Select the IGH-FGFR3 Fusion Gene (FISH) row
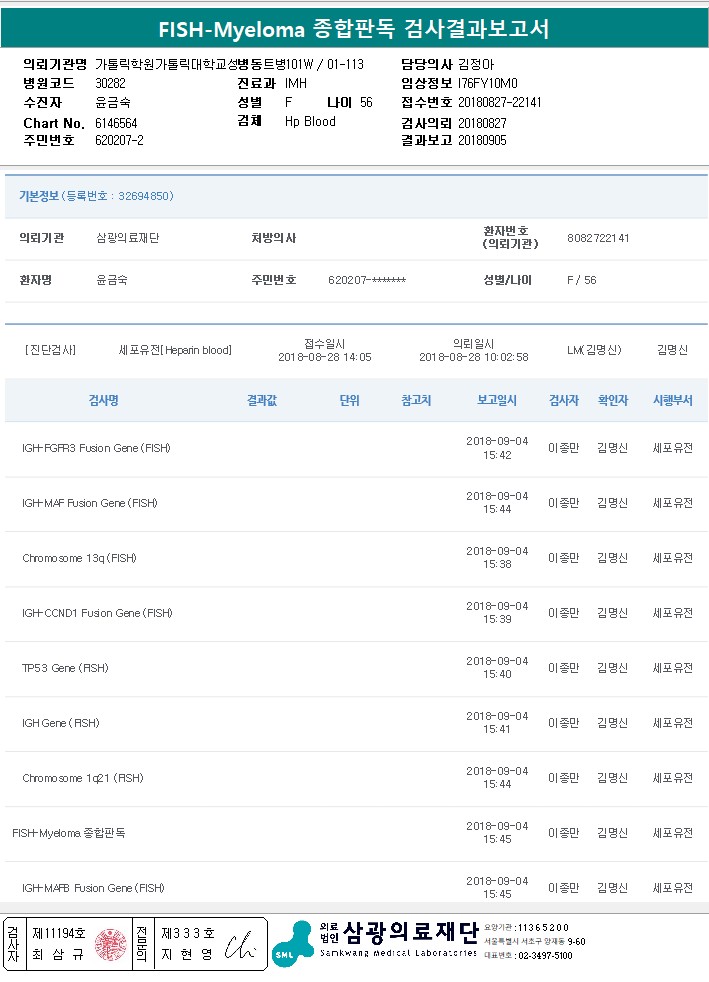The height and width of the screenshot is (982, 709). (x=96, y=448)
